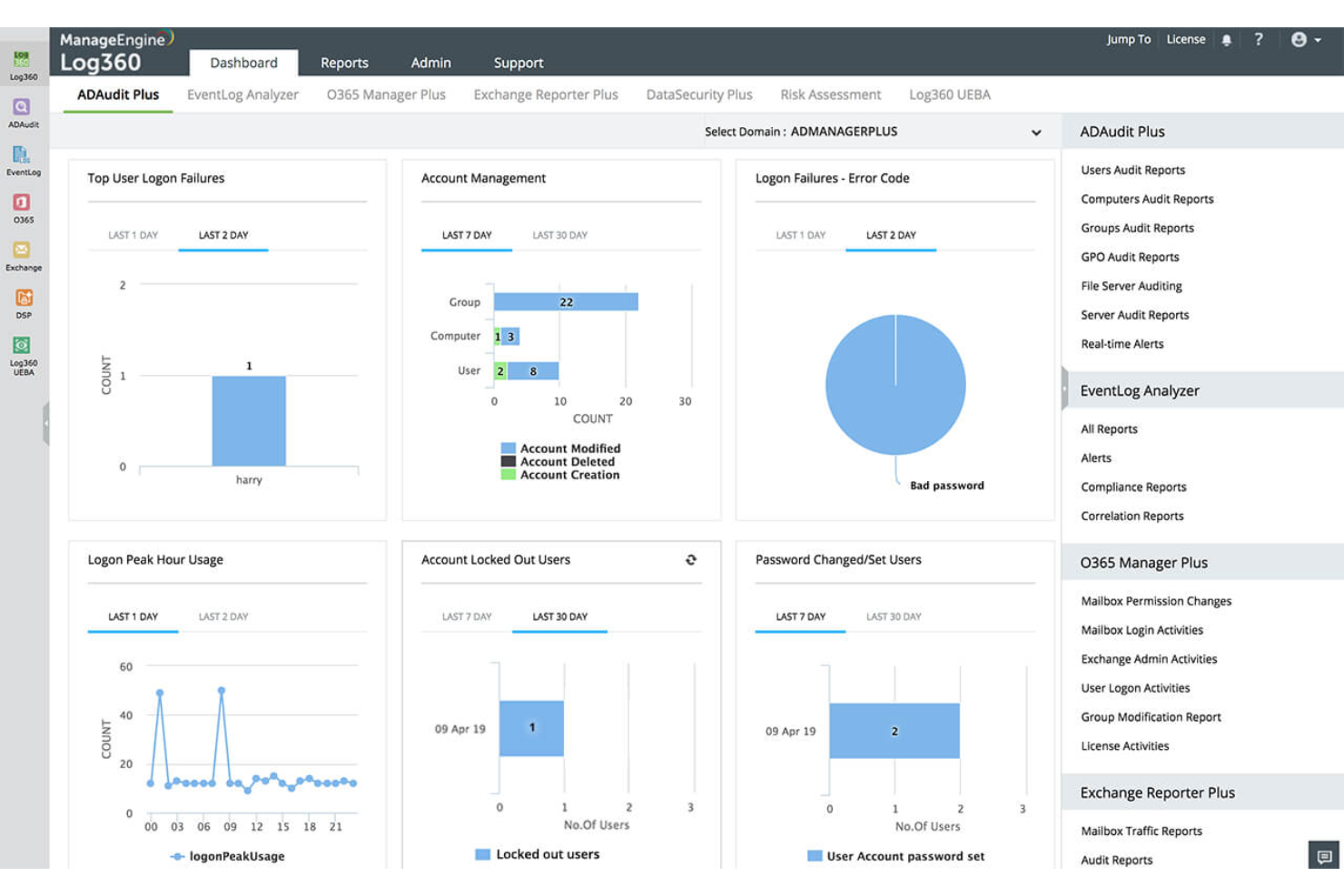
Task: Open the Reports menu
Action: pyautogui.click(x=344, y=63)
